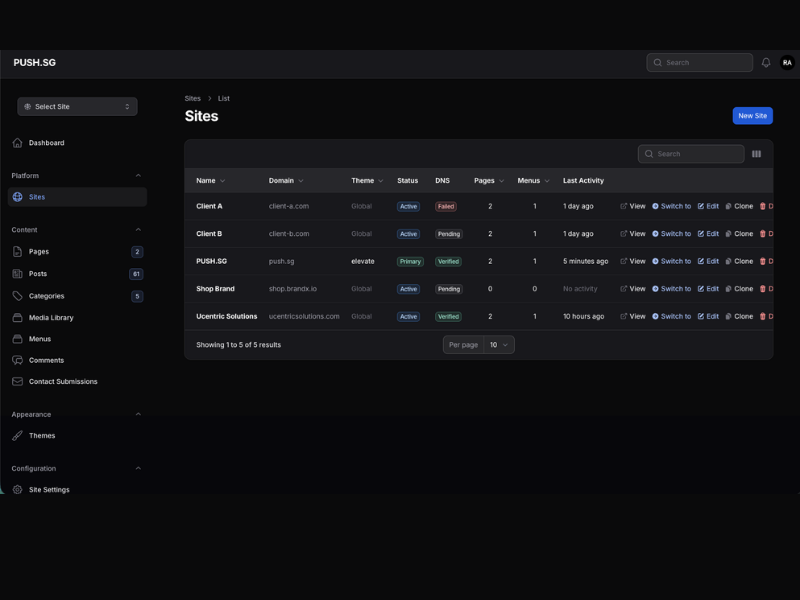
Task: Collapse the Appearance sidebar section
Action: [138, 414]
